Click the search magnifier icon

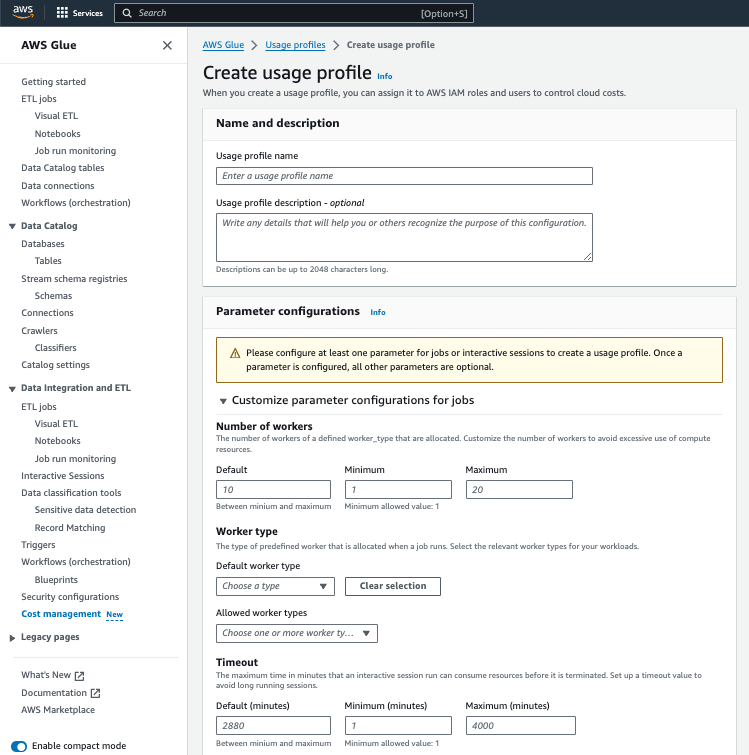pyautogui.click(x=126, y=13)
